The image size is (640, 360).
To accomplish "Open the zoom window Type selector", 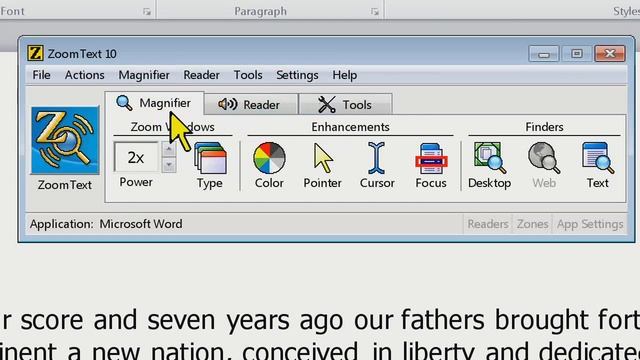I will [210, 164].
